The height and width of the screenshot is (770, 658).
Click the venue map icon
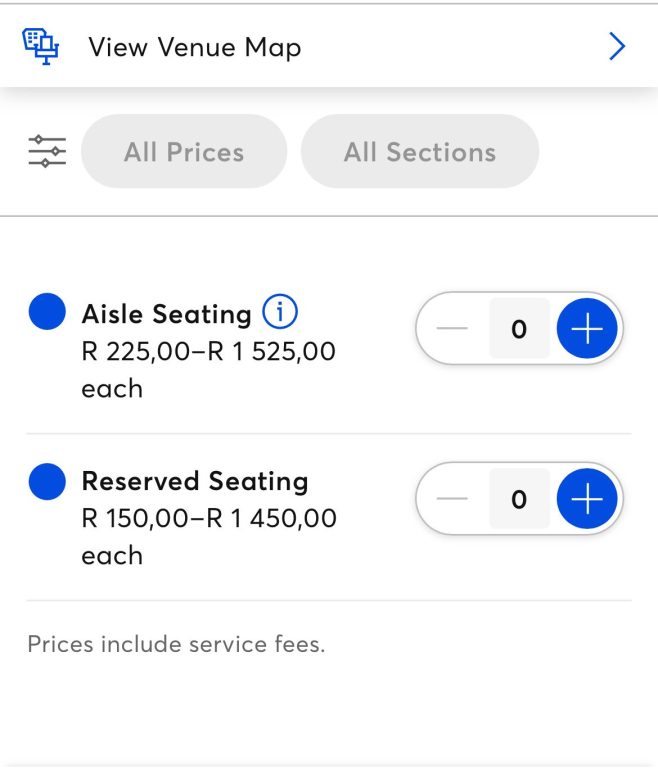41,46
